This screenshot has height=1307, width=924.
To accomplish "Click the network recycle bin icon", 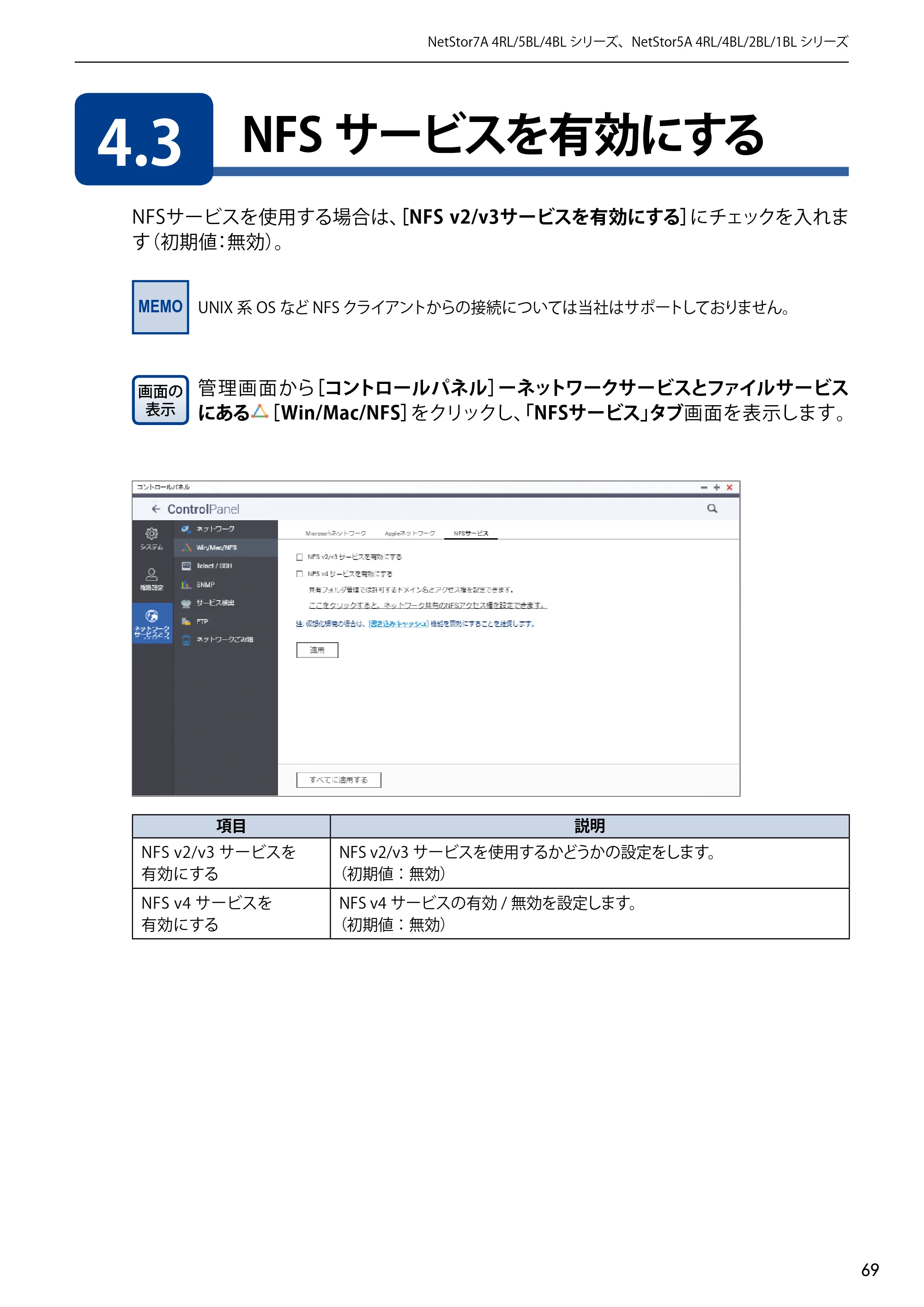I will [186, 640].
